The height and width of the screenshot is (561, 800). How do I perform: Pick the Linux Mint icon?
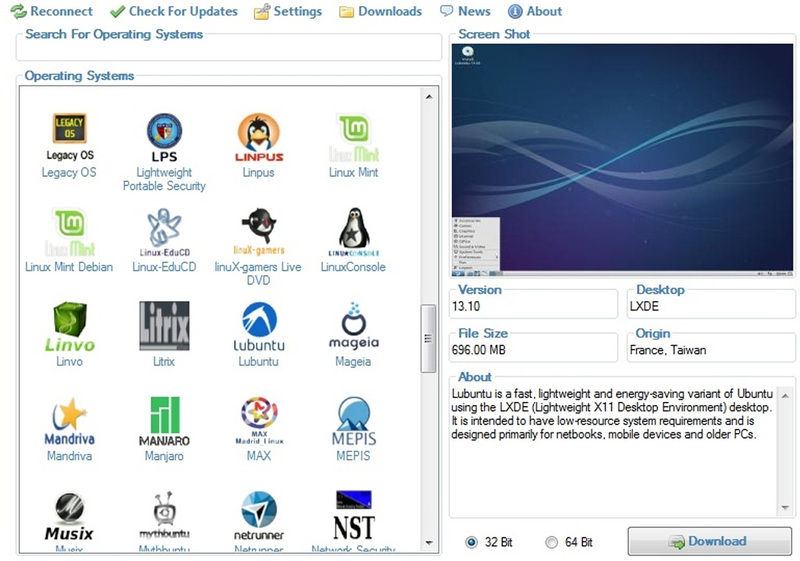[x=354, y=137]
